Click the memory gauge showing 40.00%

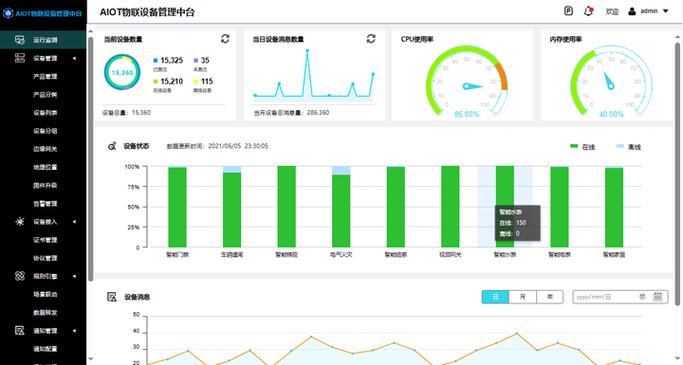611,81
